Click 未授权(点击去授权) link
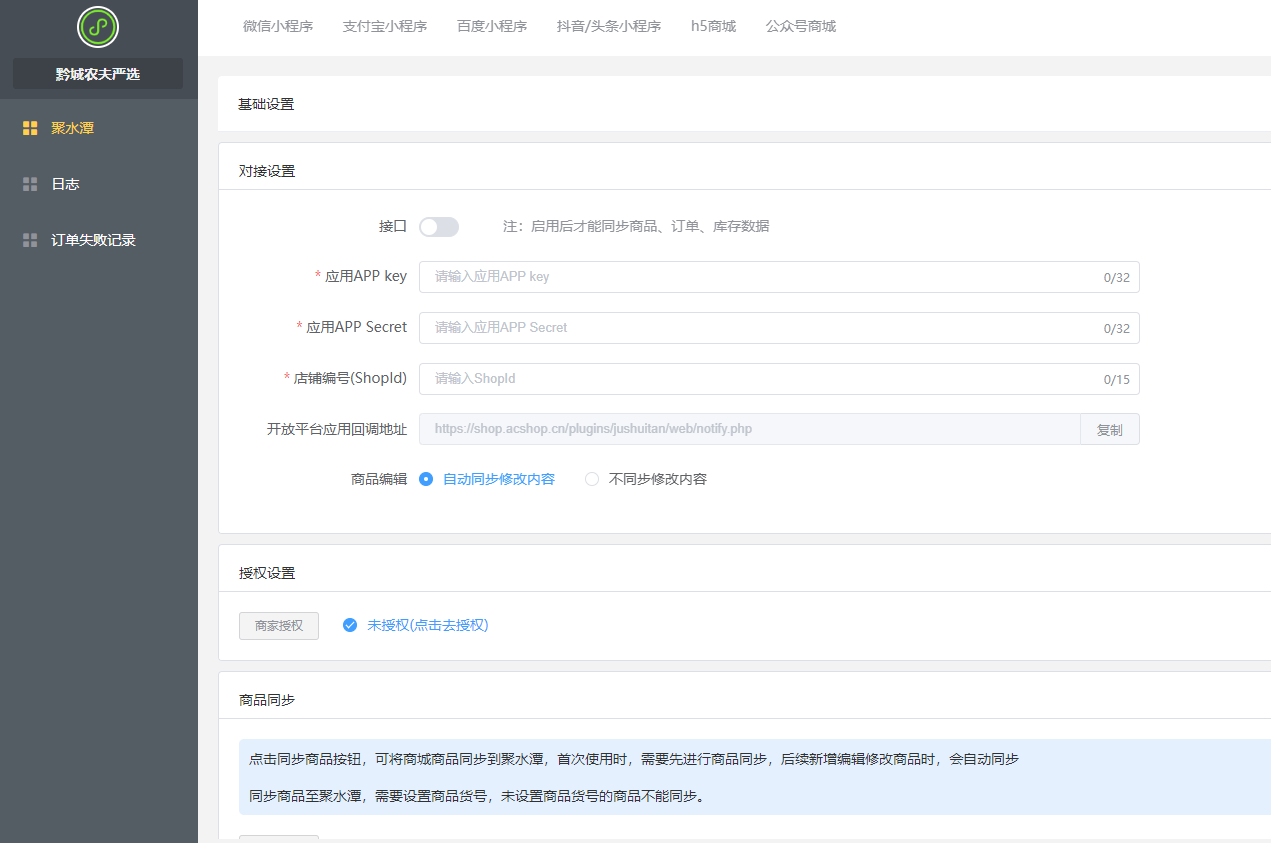 coord(428,625)
